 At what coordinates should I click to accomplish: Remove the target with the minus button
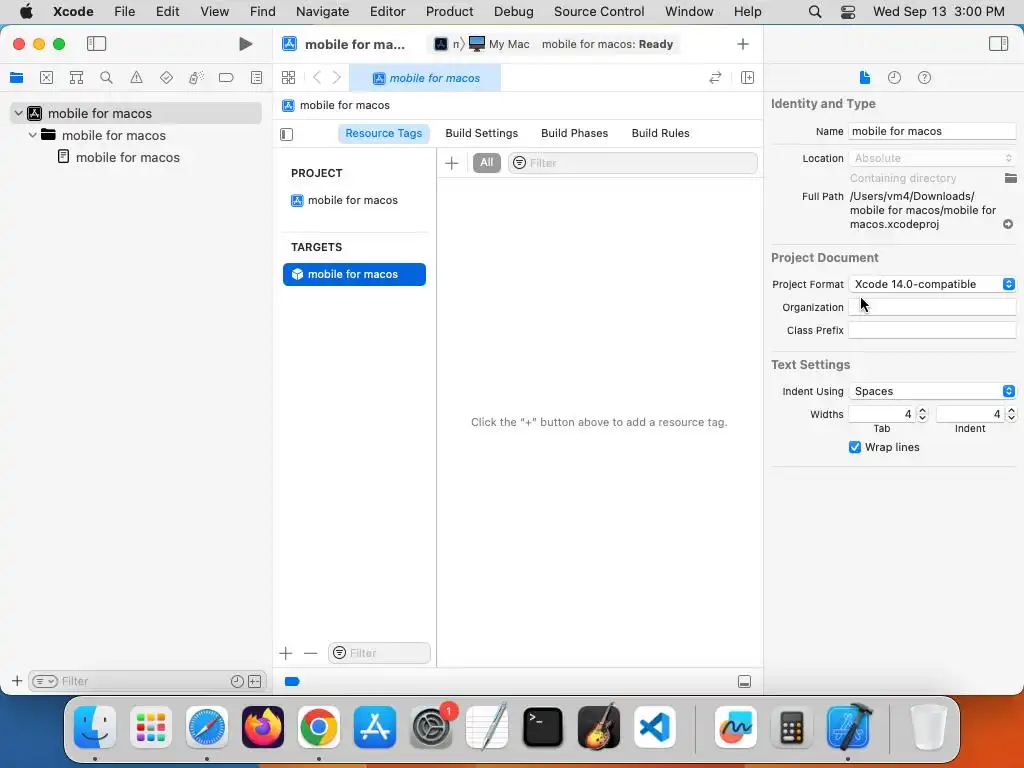point(310,653)
